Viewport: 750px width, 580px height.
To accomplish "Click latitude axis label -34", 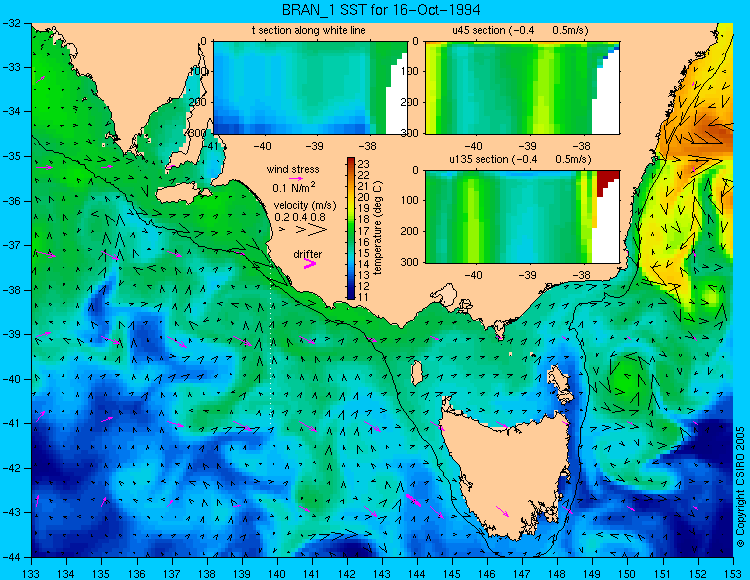I will pyautogui.click(x=11, y=111).
